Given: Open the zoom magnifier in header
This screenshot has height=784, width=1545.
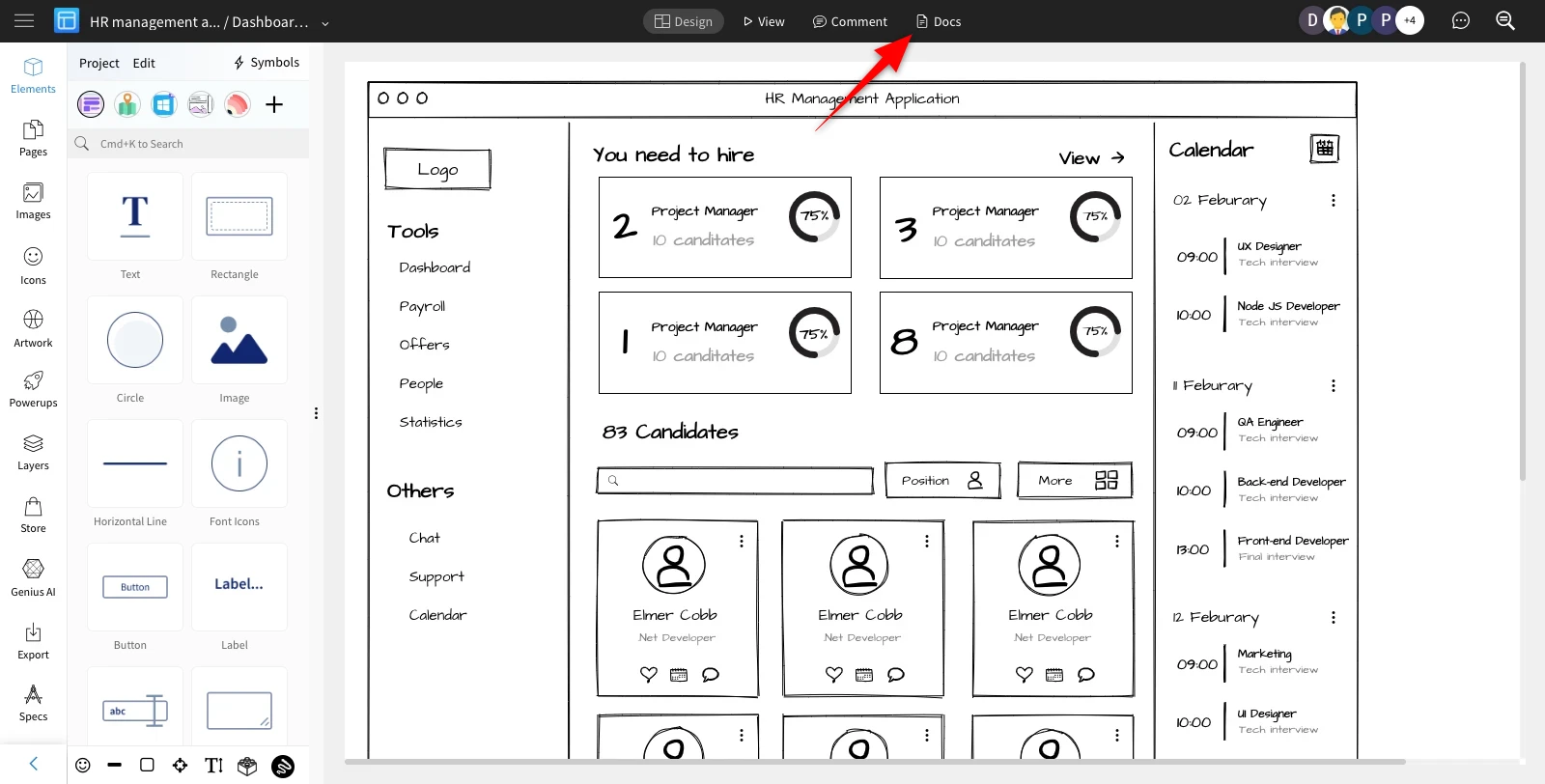Looking at the screenshot, I should [1504, 20].
